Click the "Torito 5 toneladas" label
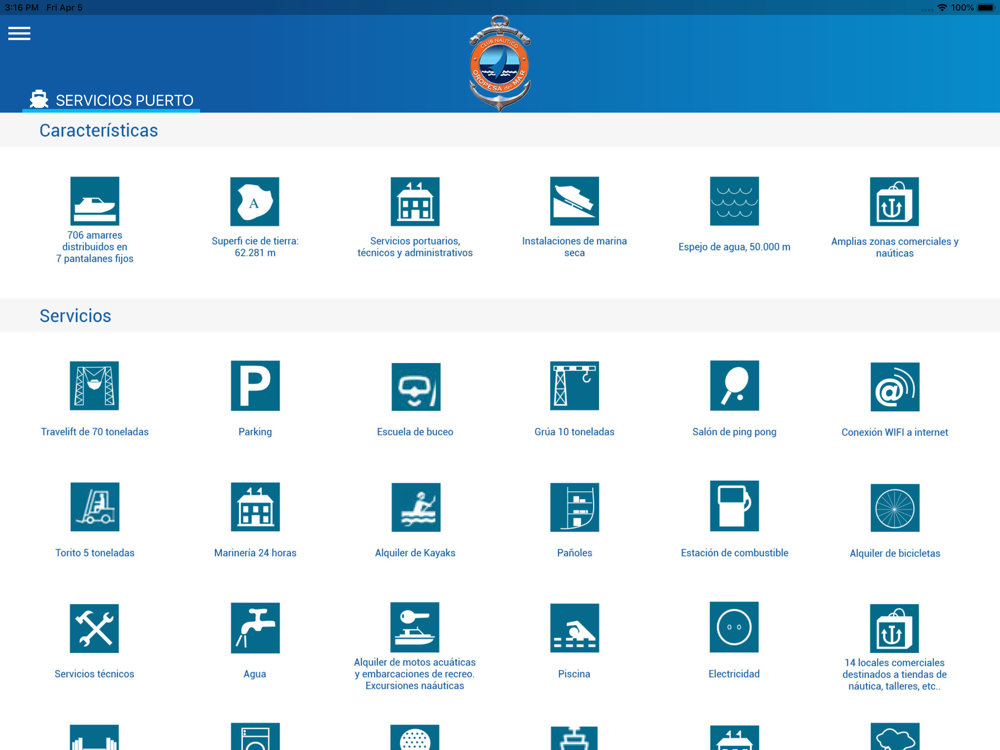Viewport: 1000px width, 750px height. click(95, 553)
